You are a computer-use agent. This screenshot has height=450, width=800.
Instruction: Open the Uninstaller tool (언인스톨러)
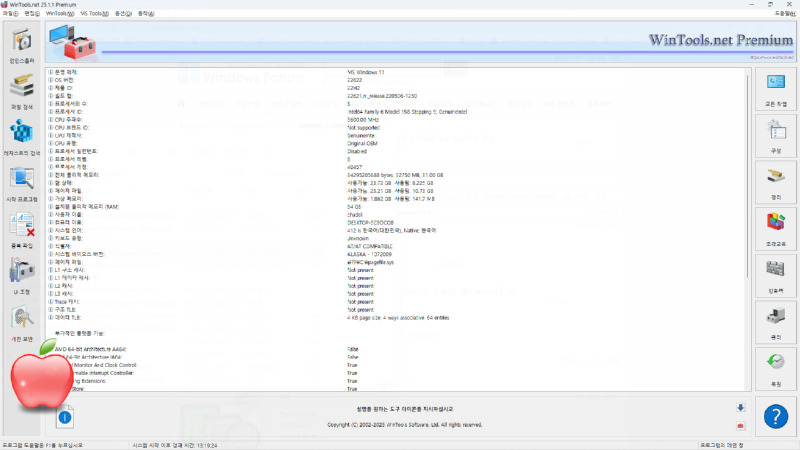22,46
